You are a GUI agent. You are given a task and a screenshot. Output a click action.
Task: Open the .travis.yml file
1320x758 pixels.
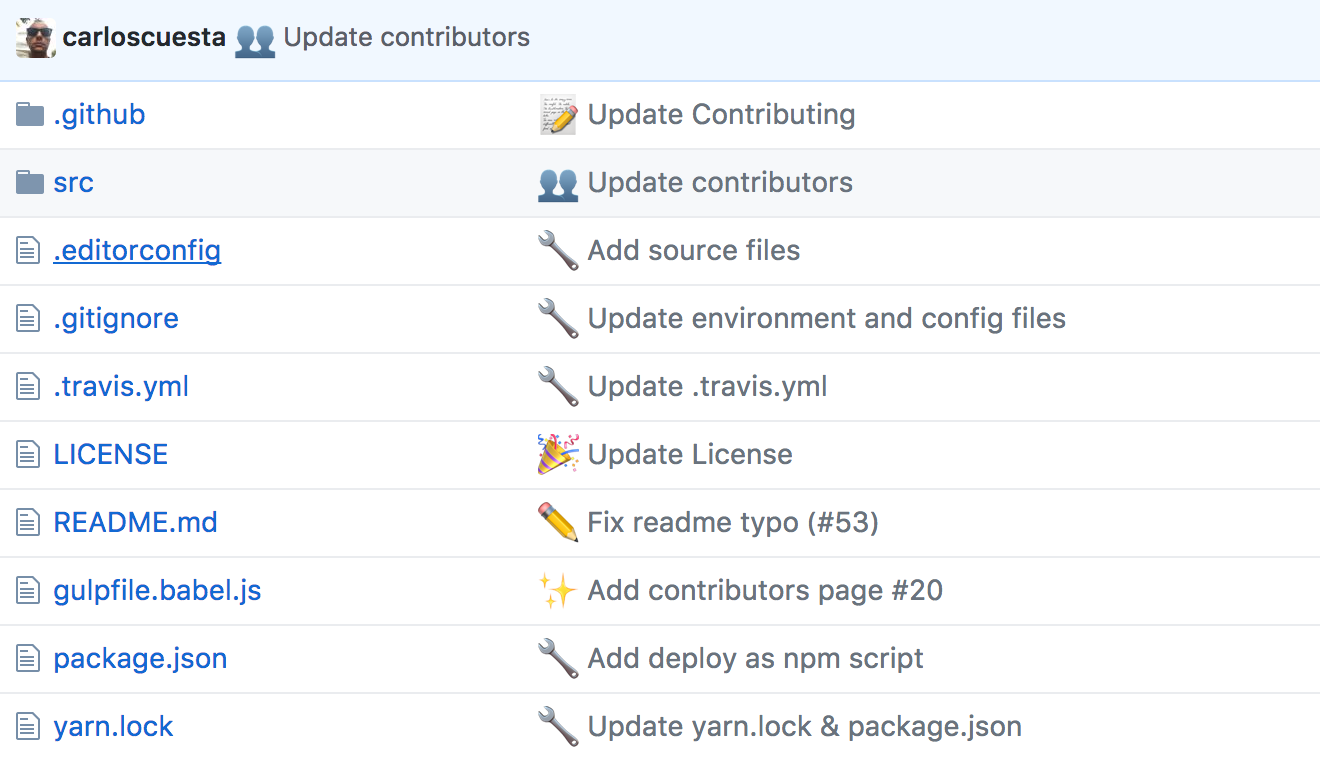120,386
